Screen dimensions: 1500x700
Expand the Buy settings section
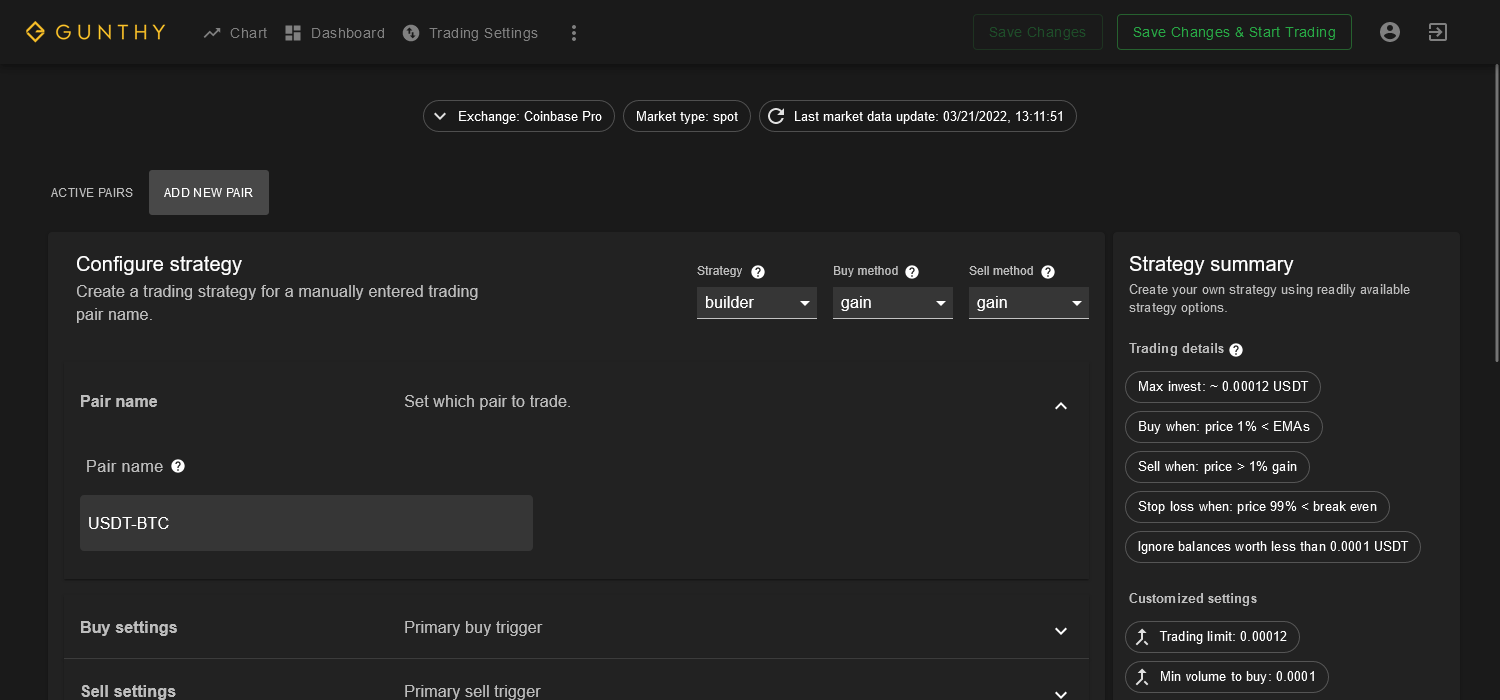pos(1061,631)
